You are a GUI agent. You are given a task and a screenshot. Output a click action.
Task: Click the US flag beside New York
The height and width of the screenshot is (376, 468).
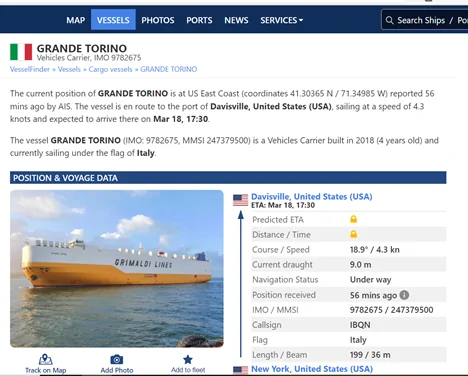(240, 370)
